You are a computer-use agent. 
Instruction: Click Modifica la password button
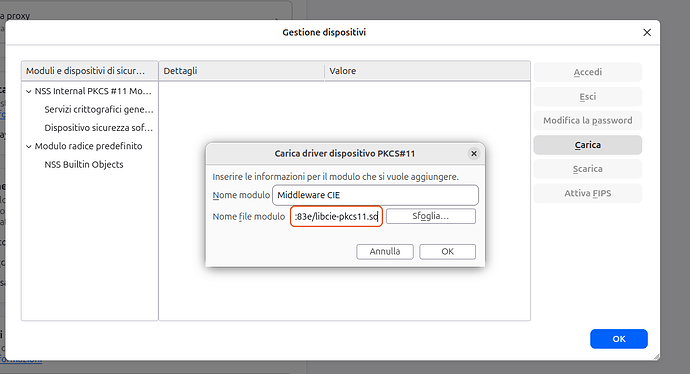coord(587,121)
